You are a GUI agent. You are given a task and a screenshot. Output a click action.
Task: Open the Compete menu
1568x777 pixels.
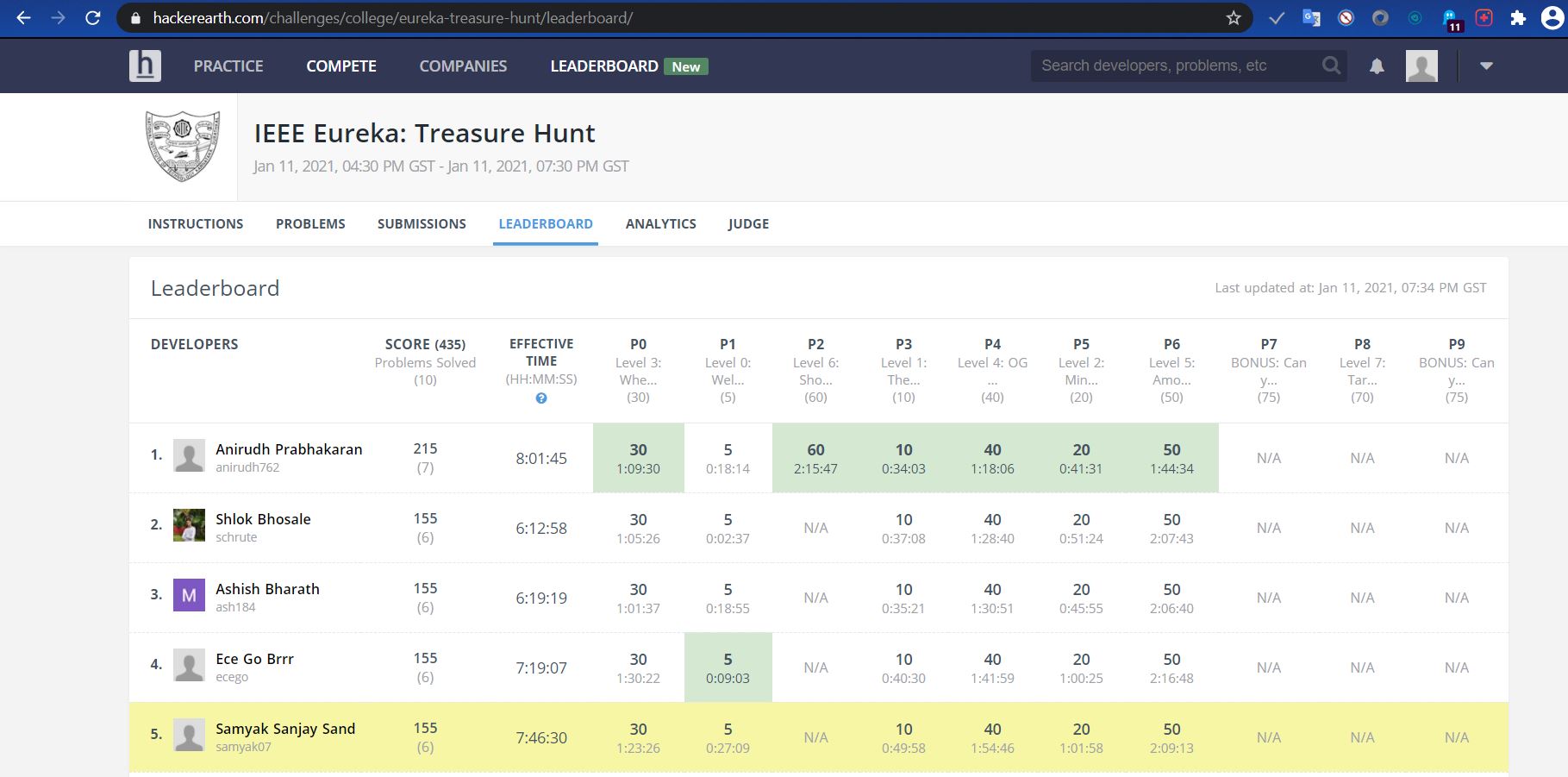pyautogui.click(x=341, y=66)
